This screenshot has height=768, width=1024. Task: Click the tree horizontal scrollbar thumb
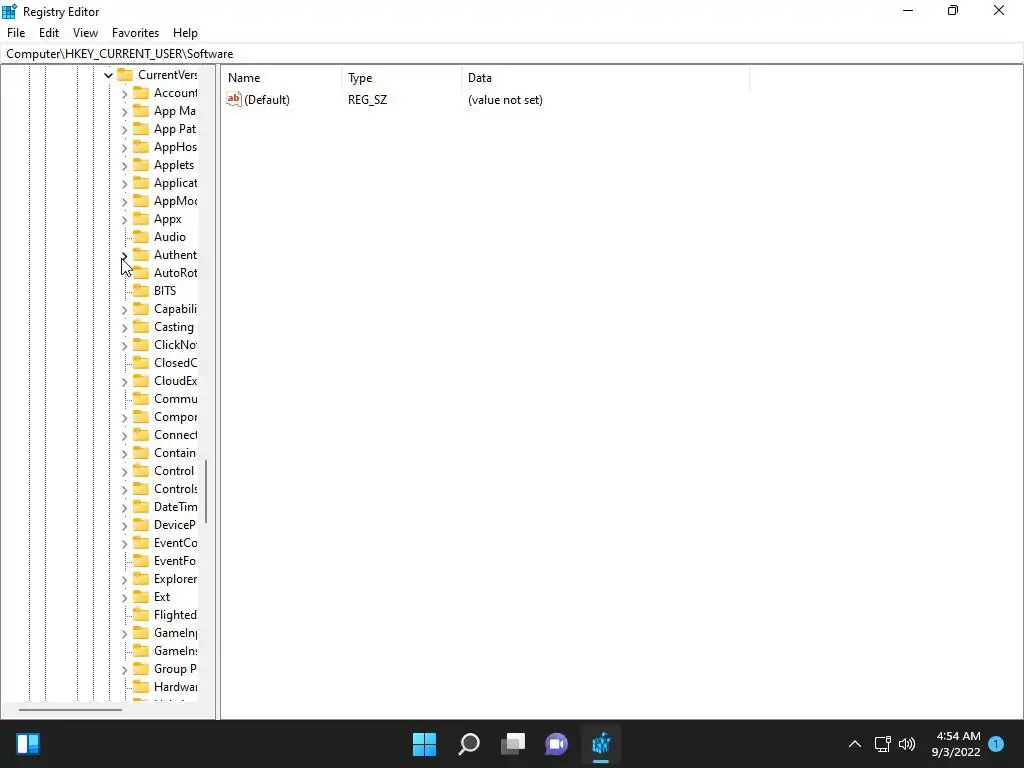click(70, 709)
